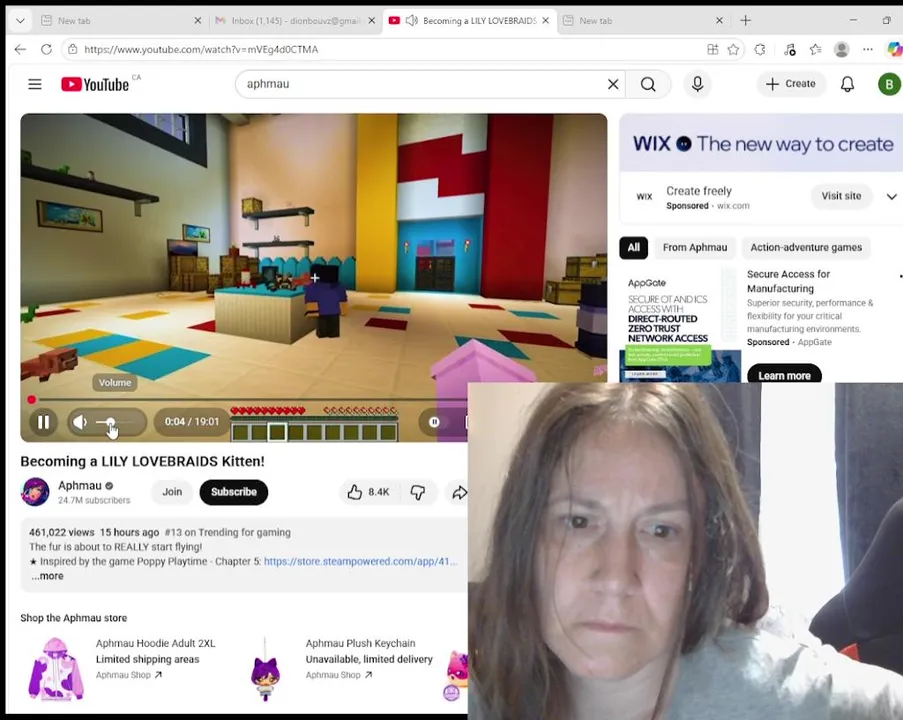Open the YouTube guide hamburger menu

click(35, 84)
